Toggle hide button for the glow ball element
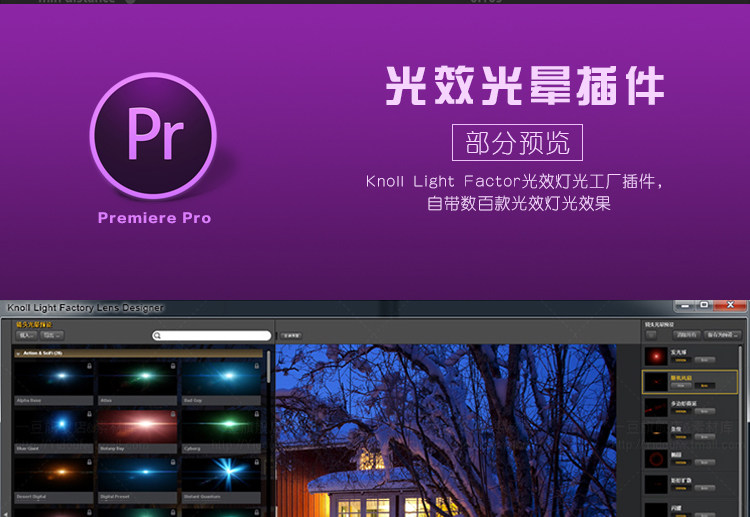The height and width of the screenshot is (517, 750). click(679, 360)
